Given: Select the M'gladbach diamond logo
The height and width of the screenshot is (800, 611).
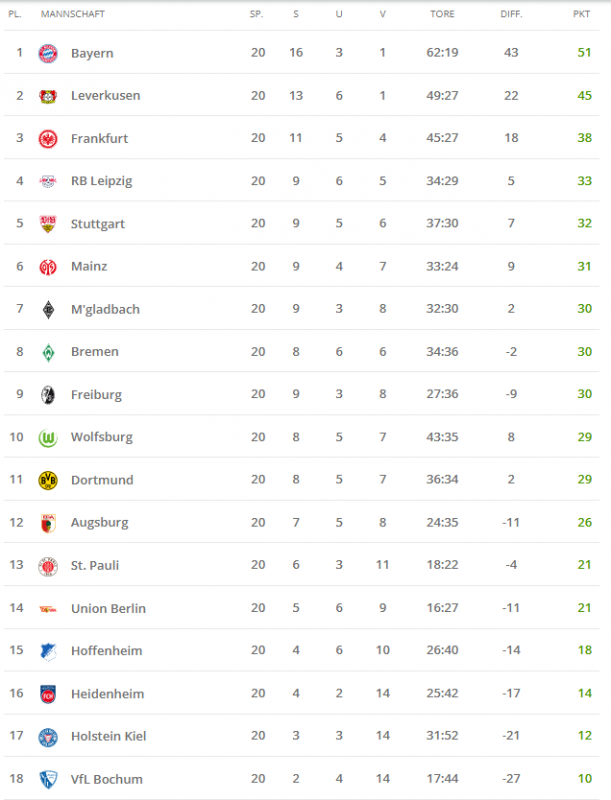Looking at the screenshot, I should pos(48,310).
